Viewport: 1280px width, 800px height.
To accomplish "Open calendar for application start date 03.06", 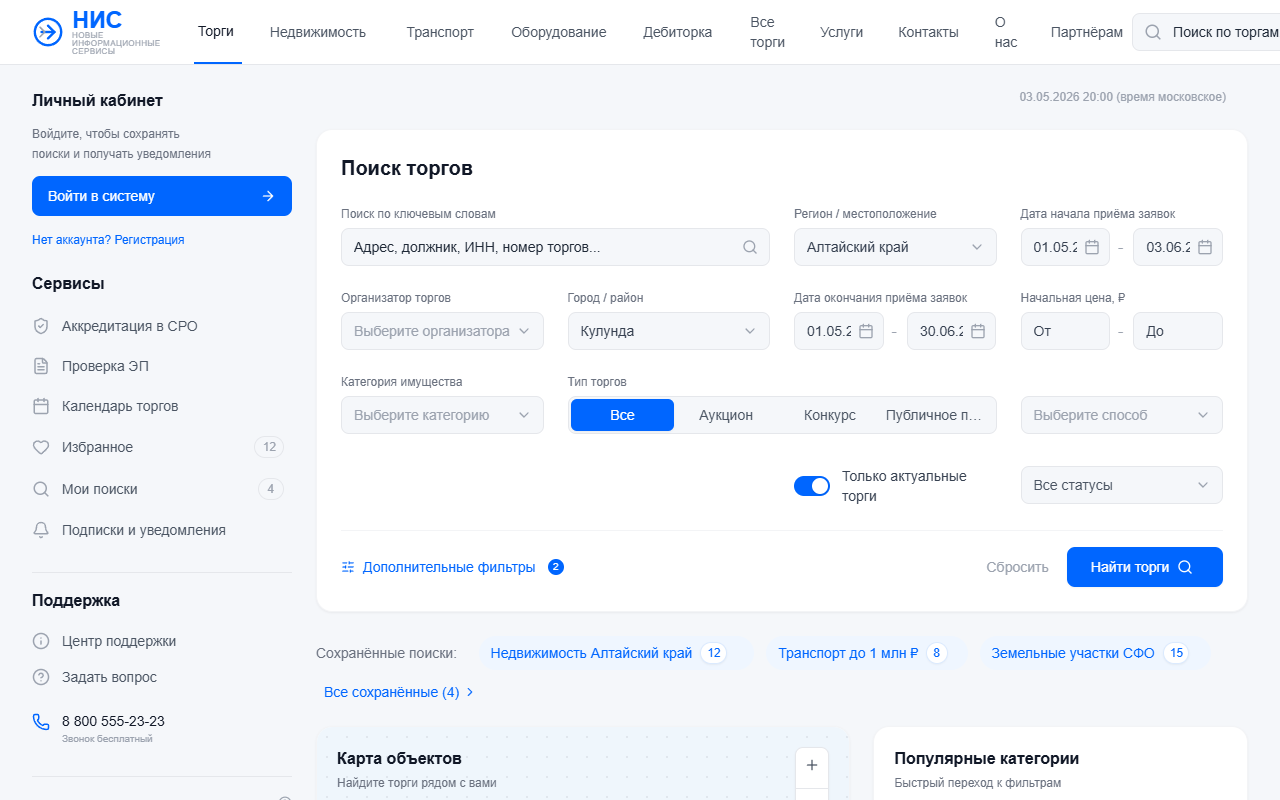I will coord(1205,247).
